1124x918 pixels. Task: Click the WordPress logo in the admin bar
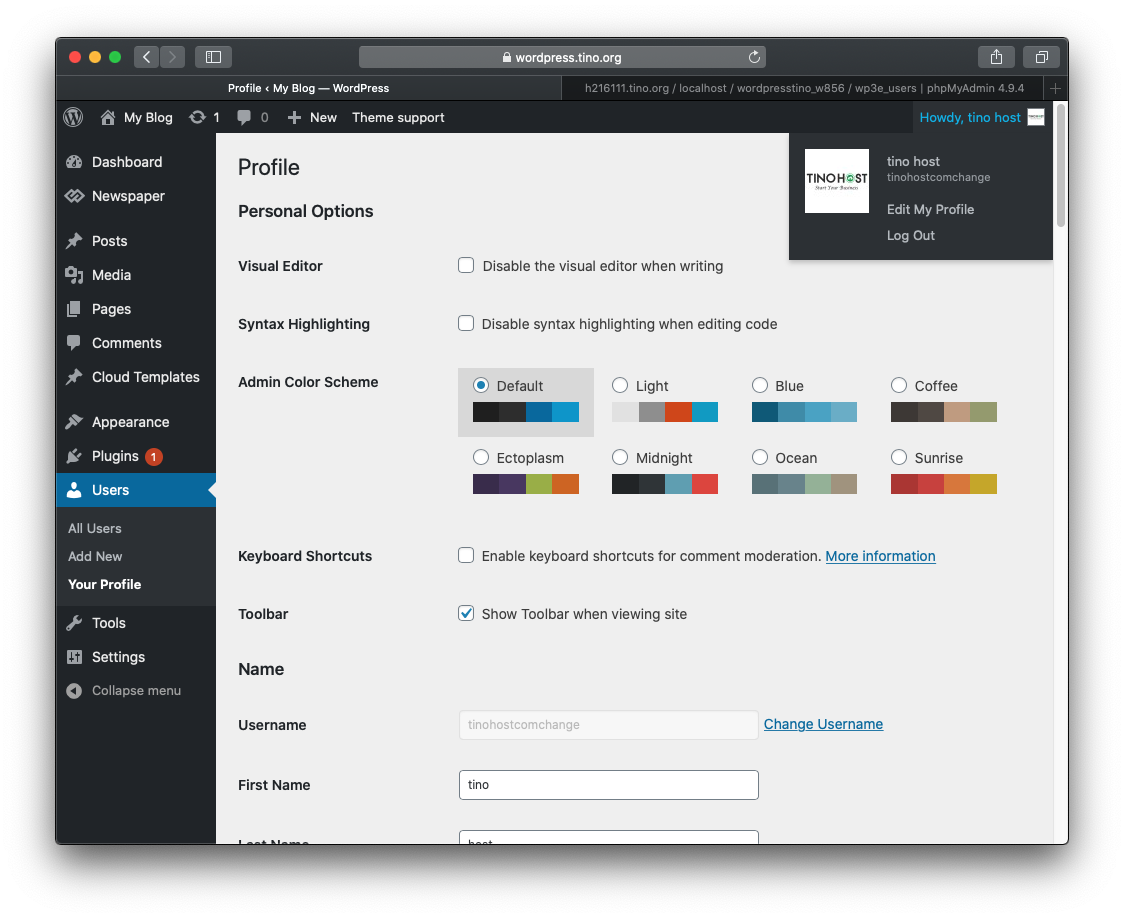pyautogui.click(x=72, y=117)
